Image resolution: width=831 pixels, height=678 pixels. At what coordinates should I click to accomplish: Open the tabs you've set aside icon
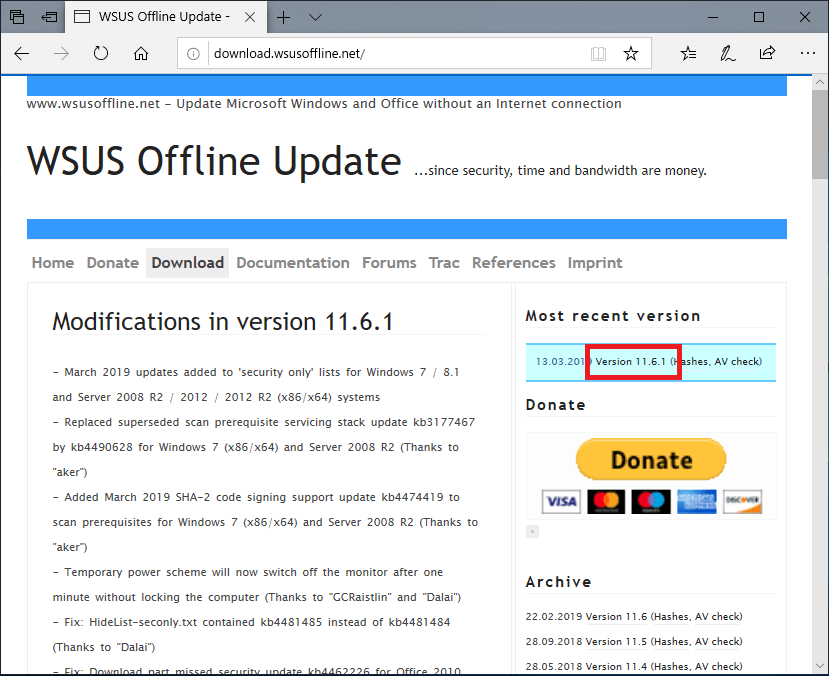coord(17,17)
